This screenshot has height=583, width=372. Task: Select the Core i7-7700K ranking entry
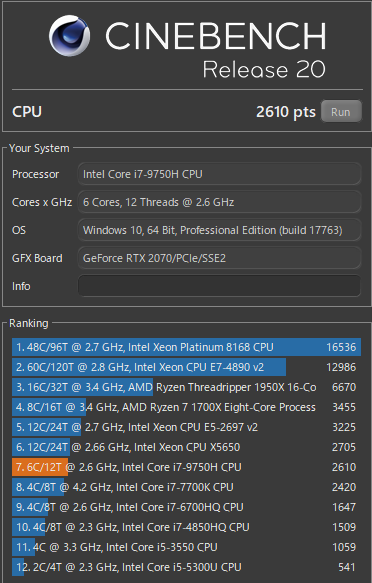click(186, 487)
